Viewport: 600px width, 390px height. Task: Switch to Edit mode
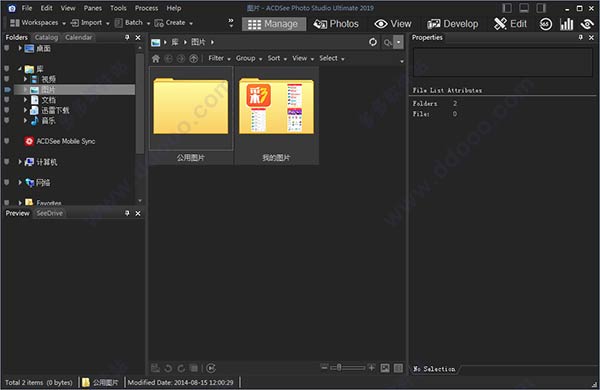510,24
